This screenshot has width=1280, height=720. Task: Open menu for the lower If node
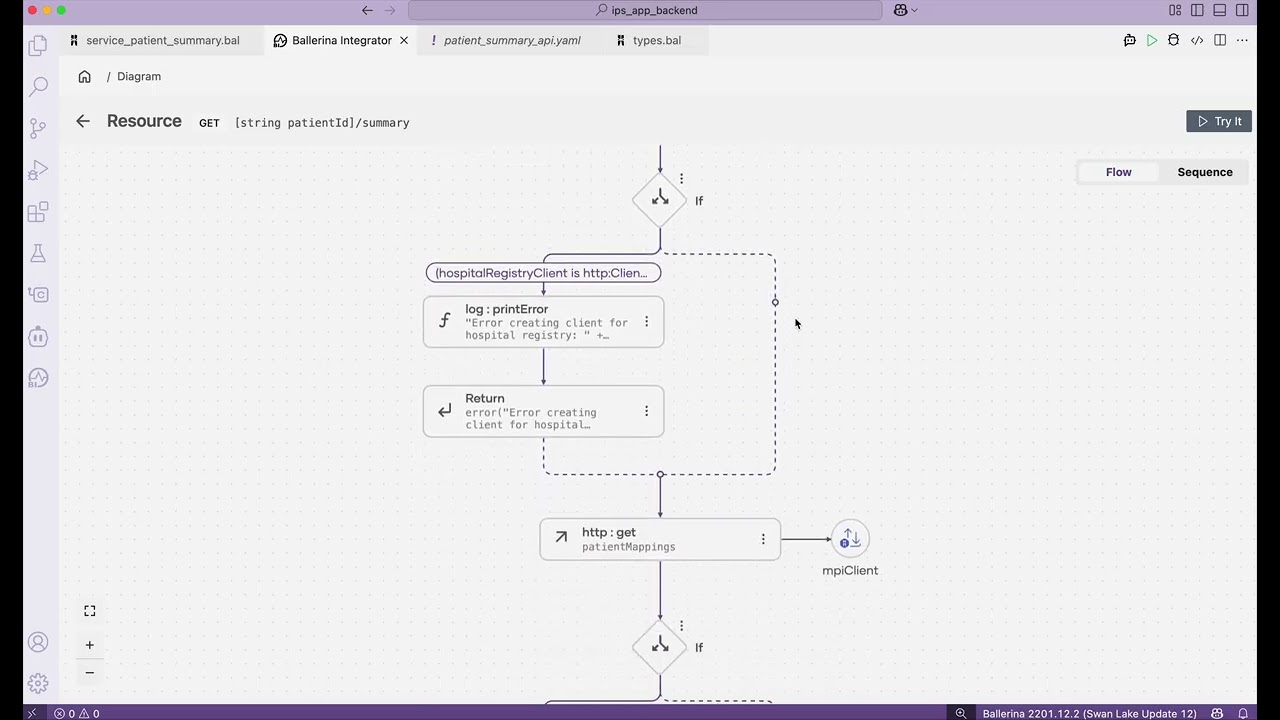681,626
